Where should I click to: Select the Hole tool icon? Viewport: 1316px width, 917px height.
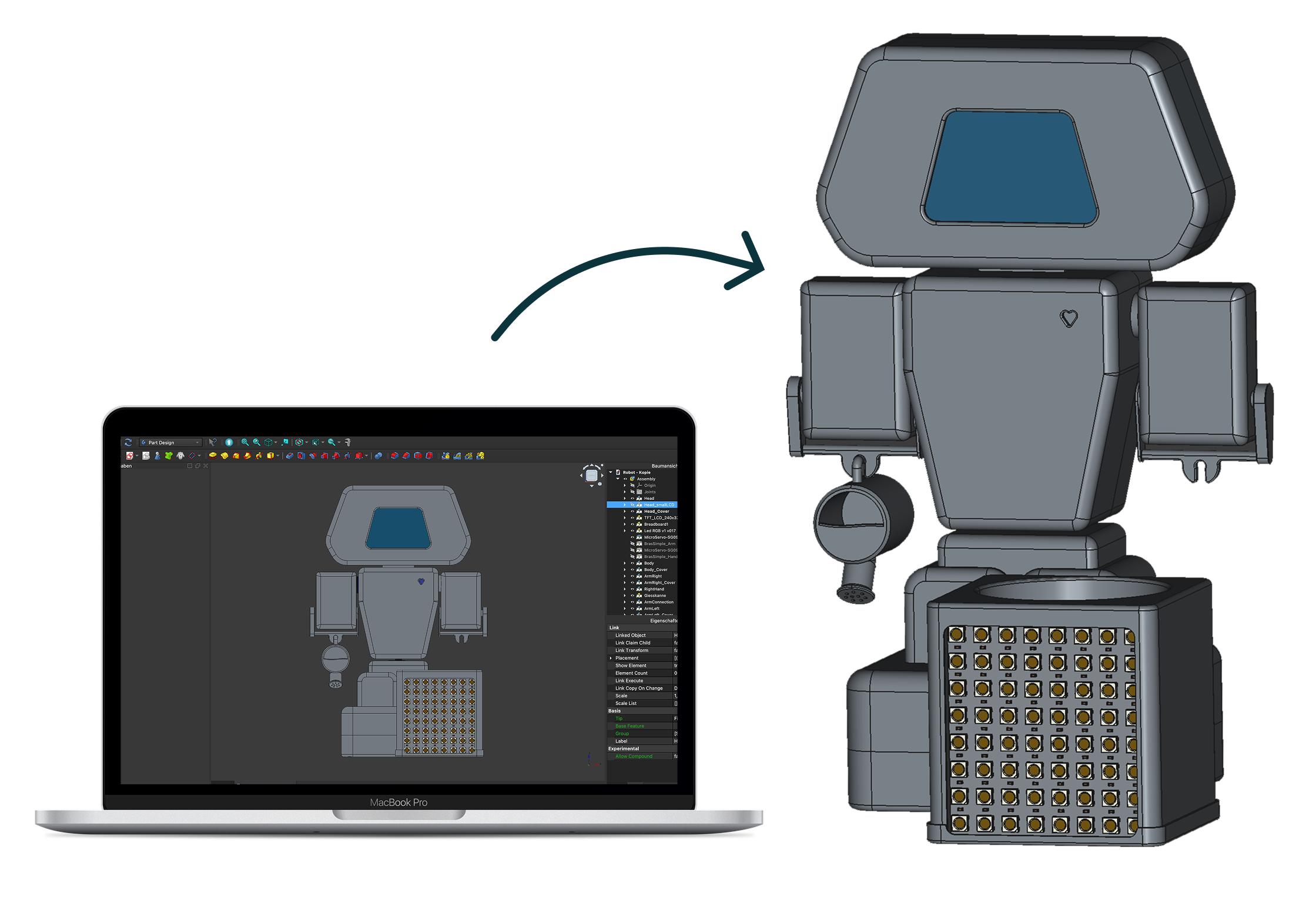(x=301, y=456)
